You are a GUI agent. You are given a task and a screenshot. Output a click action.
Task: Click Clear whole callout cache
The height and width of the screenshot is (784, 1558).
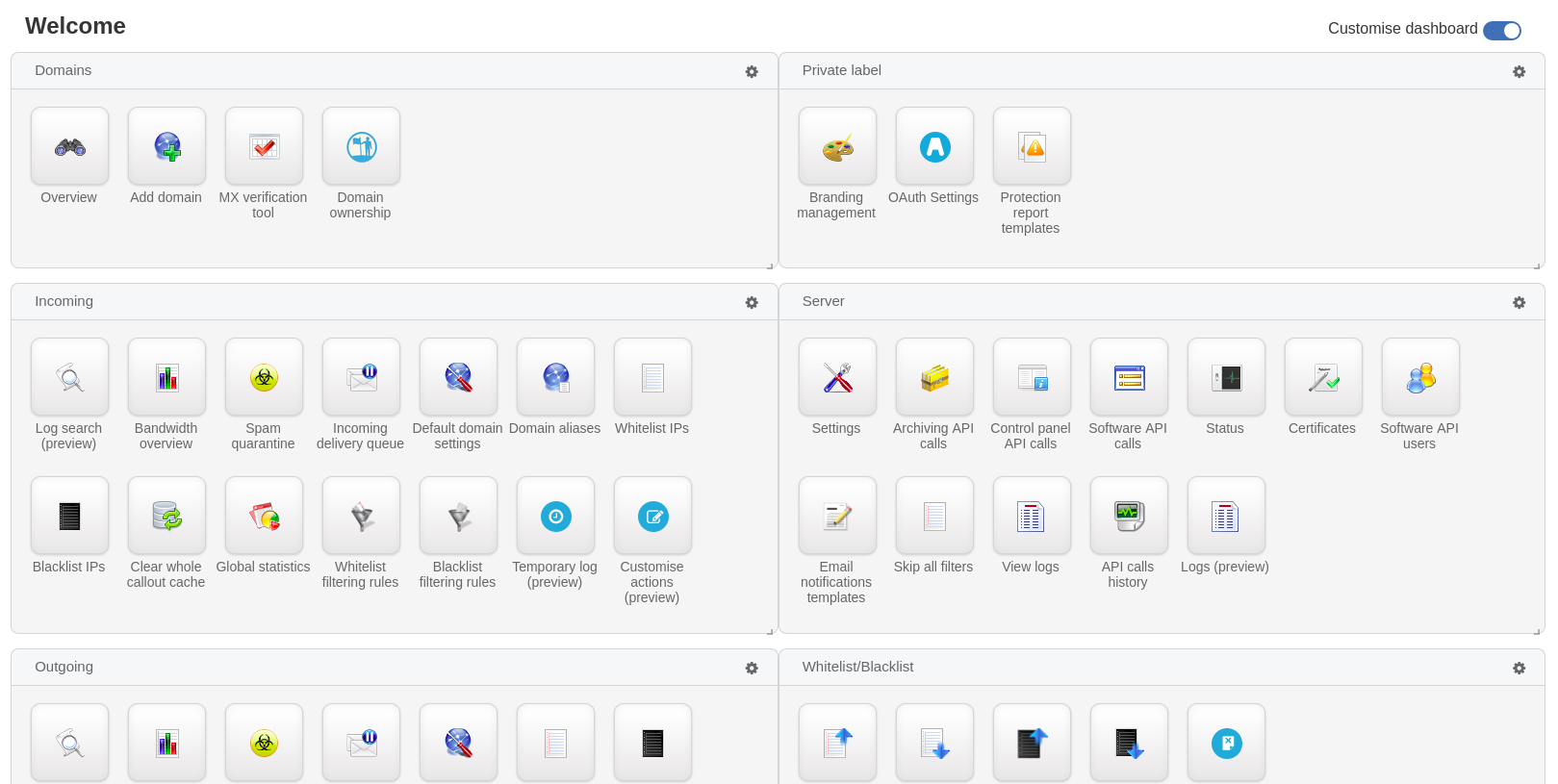166,516
